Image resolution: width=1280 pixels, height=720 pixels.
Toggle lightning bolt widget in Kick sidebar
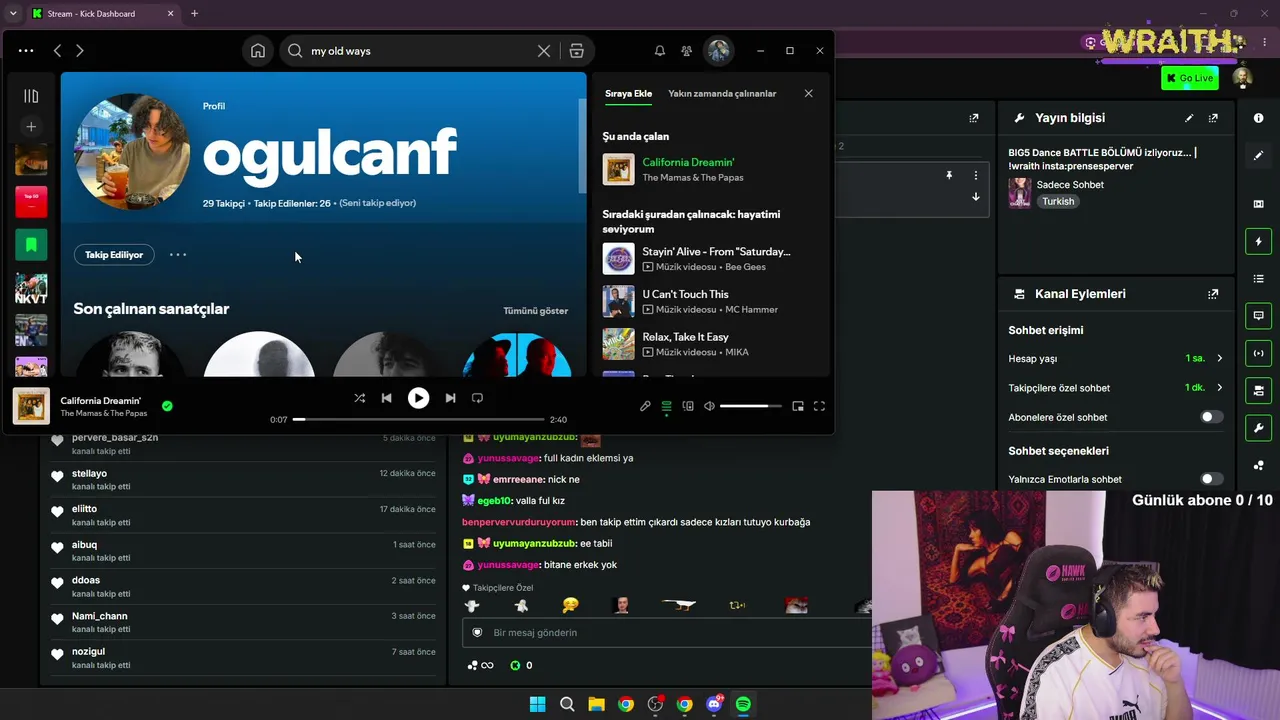point(1258,241)
